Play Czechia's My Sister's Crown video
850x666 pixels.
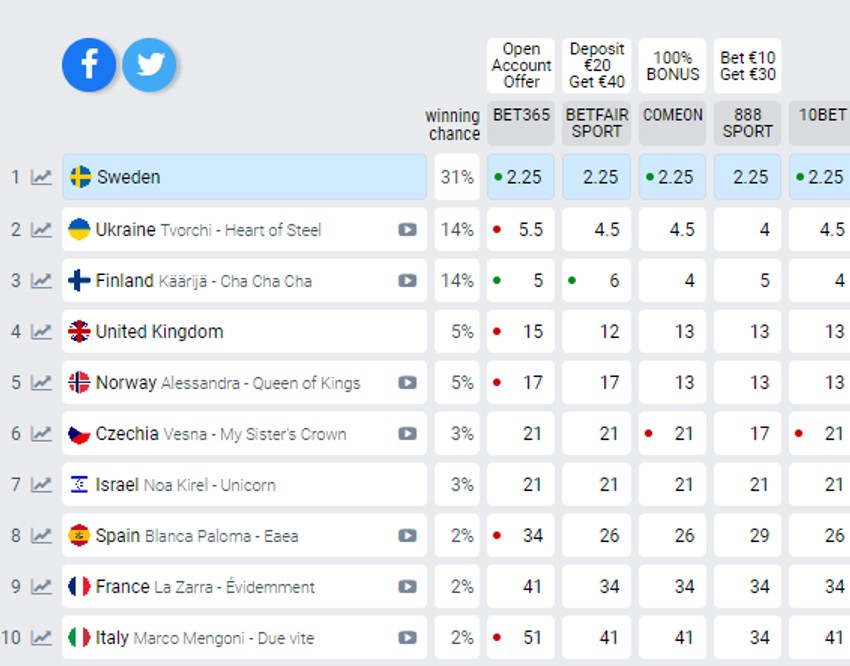407,434
